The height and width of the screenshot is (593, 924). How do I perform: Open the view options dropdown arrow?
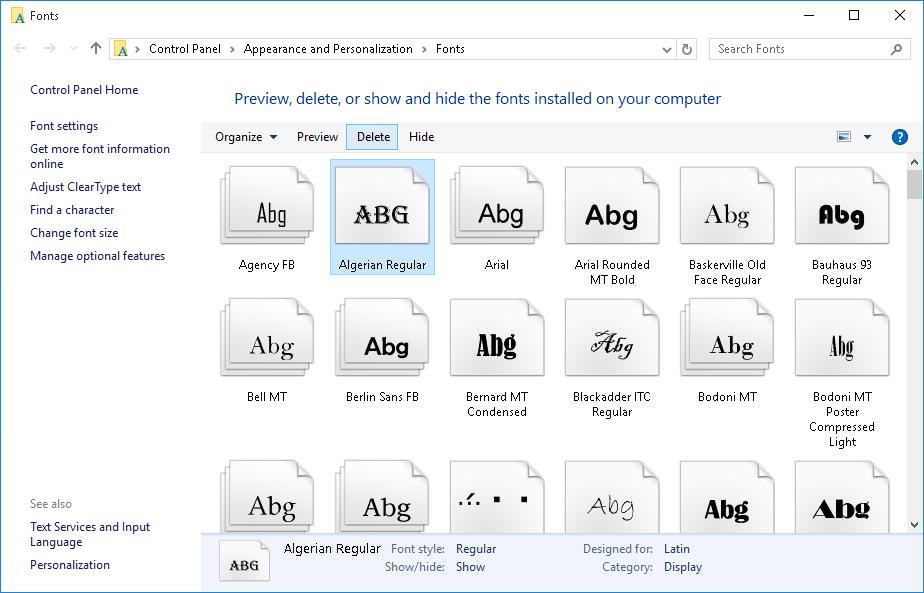[867, 136]
